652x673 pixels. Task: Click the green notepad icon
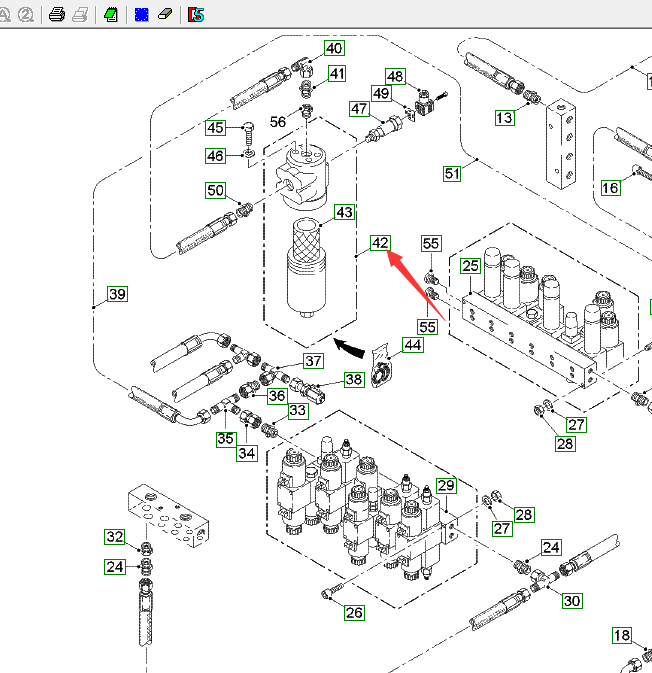(x=110, y=14)
